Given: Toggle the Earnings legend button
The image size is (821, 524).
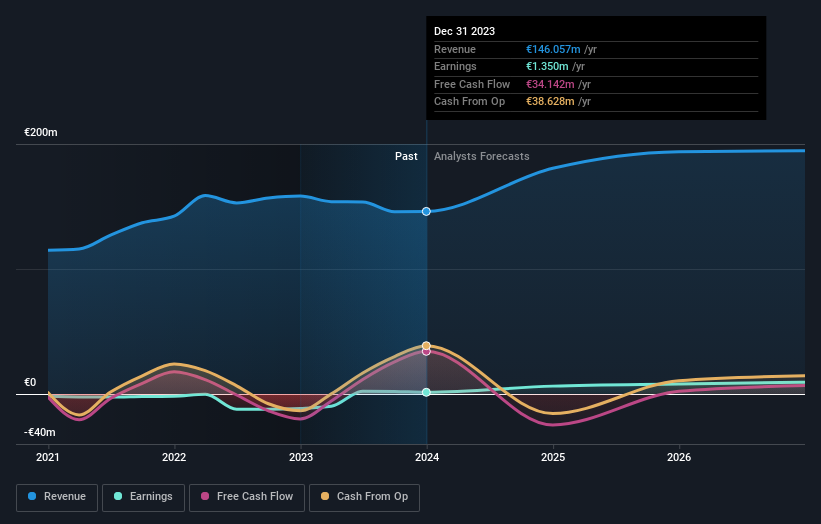Looking at the screenshot, I should click(x=143, y=497).
